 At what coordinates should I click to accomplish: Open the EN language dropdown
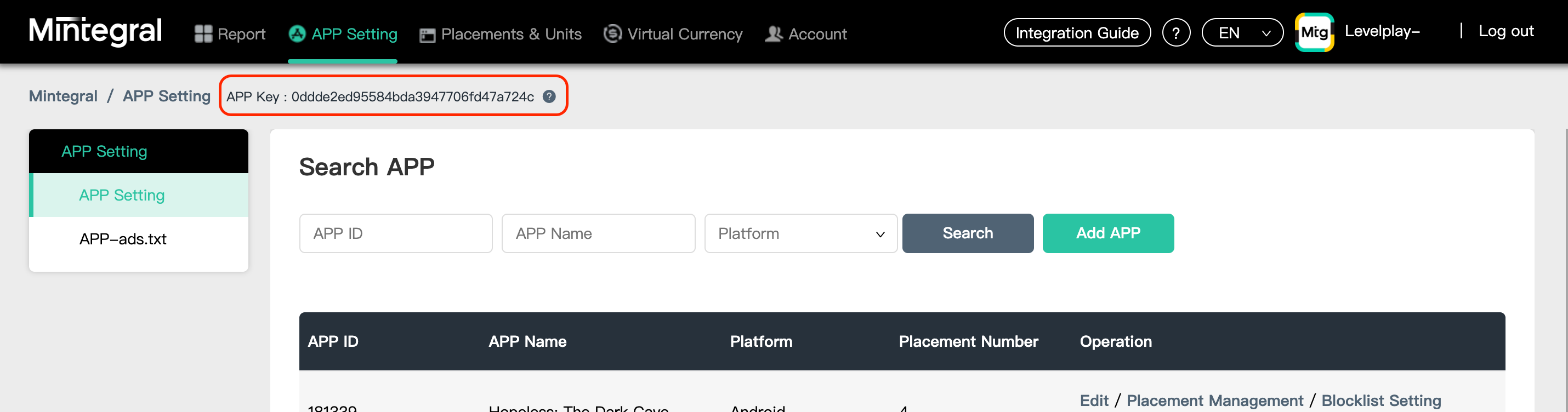[x=1242, y=33]
